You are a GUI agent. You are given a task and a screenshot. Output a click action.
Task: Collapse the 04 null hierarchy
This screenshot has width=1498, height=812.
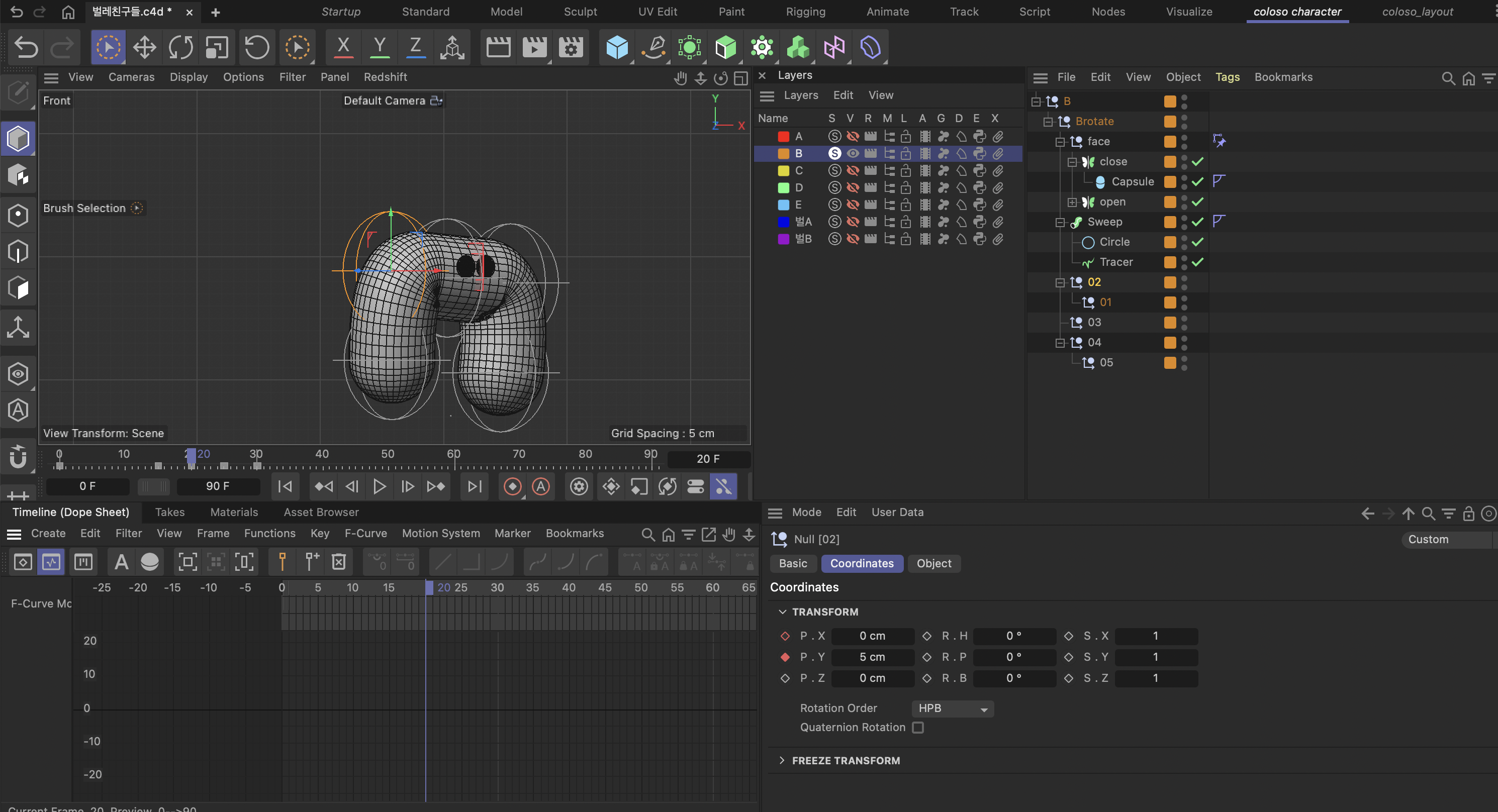[x=1060, y=343]
